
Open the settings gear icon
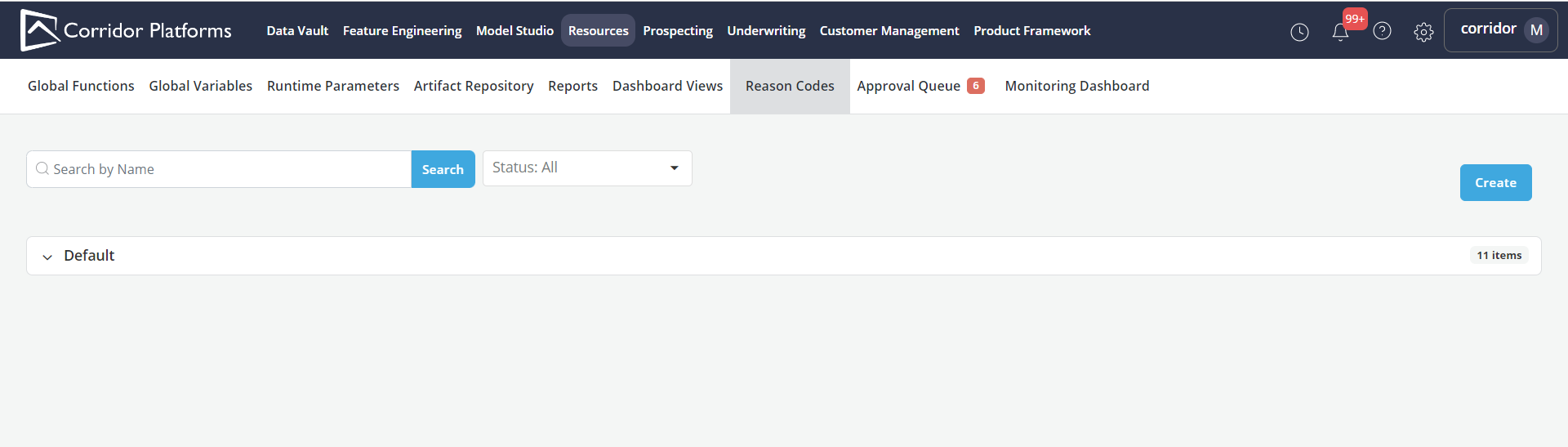click(x=1423, y=32)
